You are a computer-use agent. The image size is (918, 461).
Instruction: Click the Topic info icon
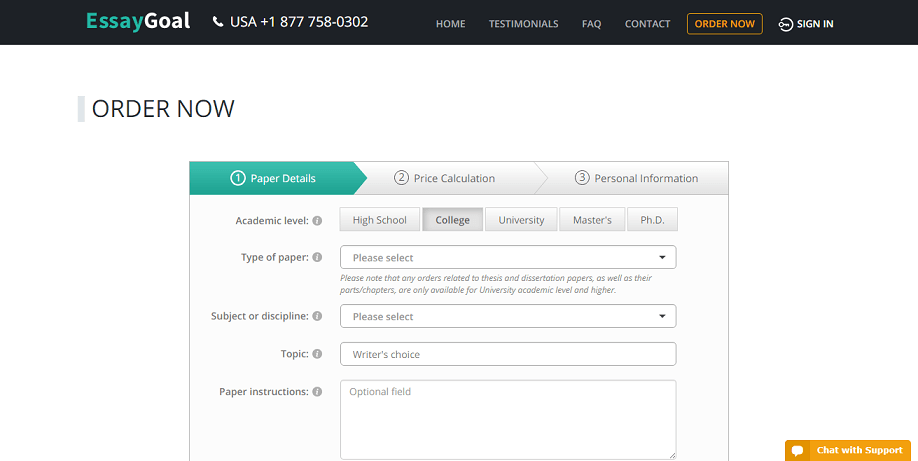coord(317,354)
